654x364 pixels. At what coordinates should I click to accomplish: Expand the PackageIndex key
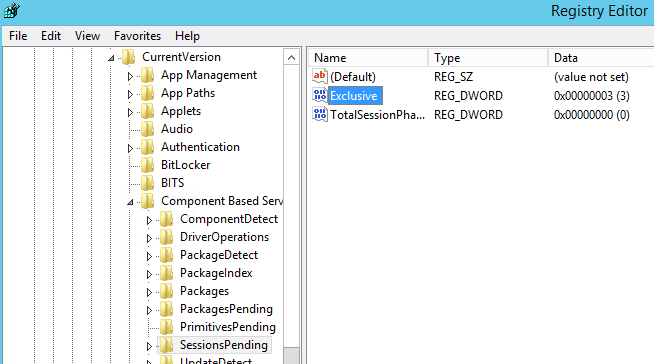pos(149,274)
